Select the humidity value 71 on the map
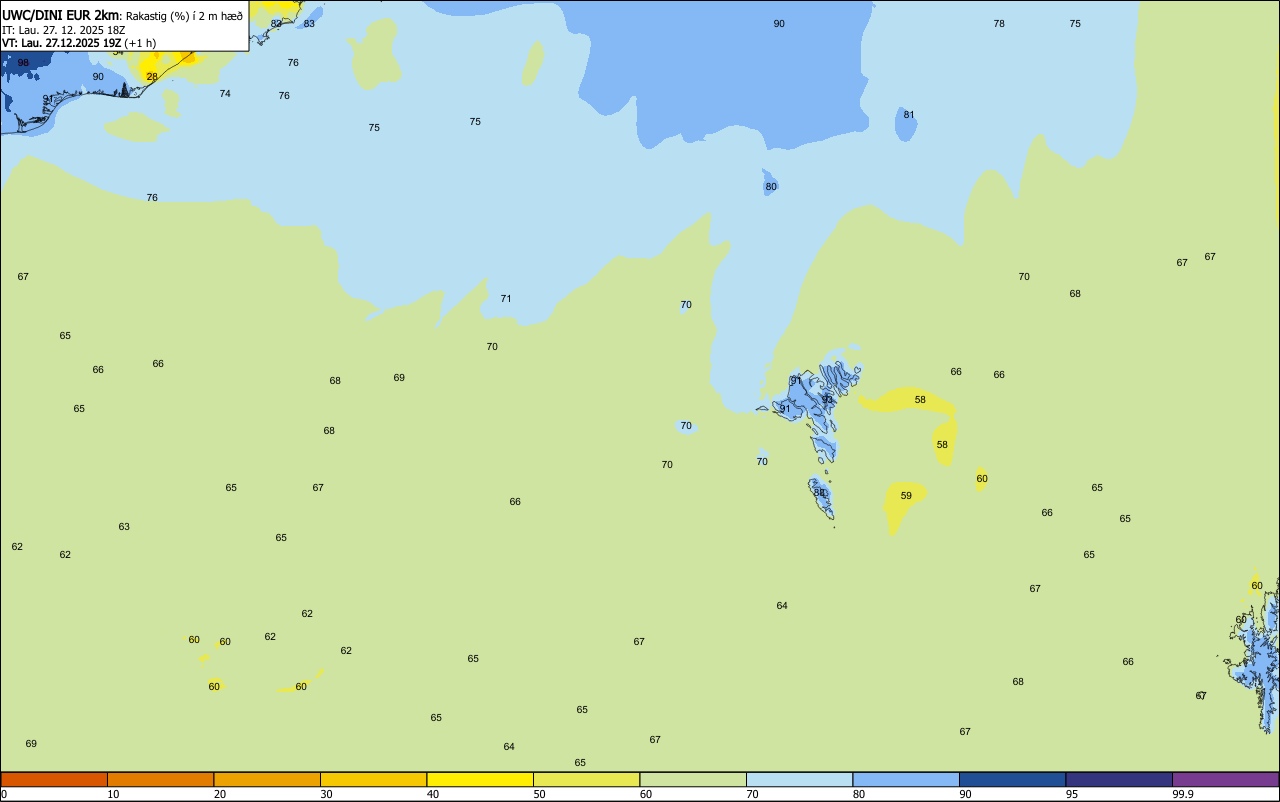 (506, 299)
